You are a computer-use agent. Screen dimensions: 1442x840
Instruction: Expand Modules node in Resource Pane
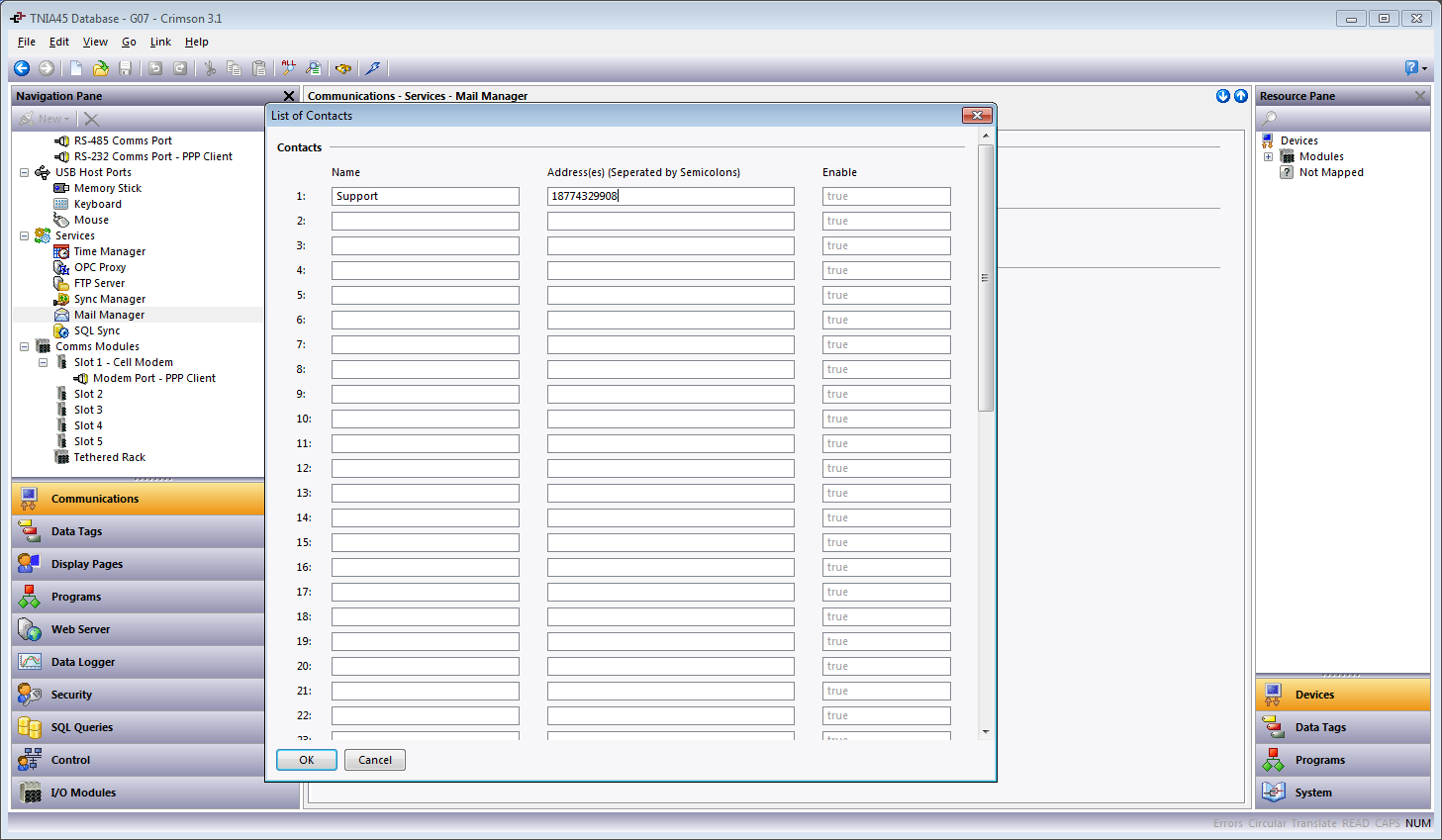coord(1268,156)
